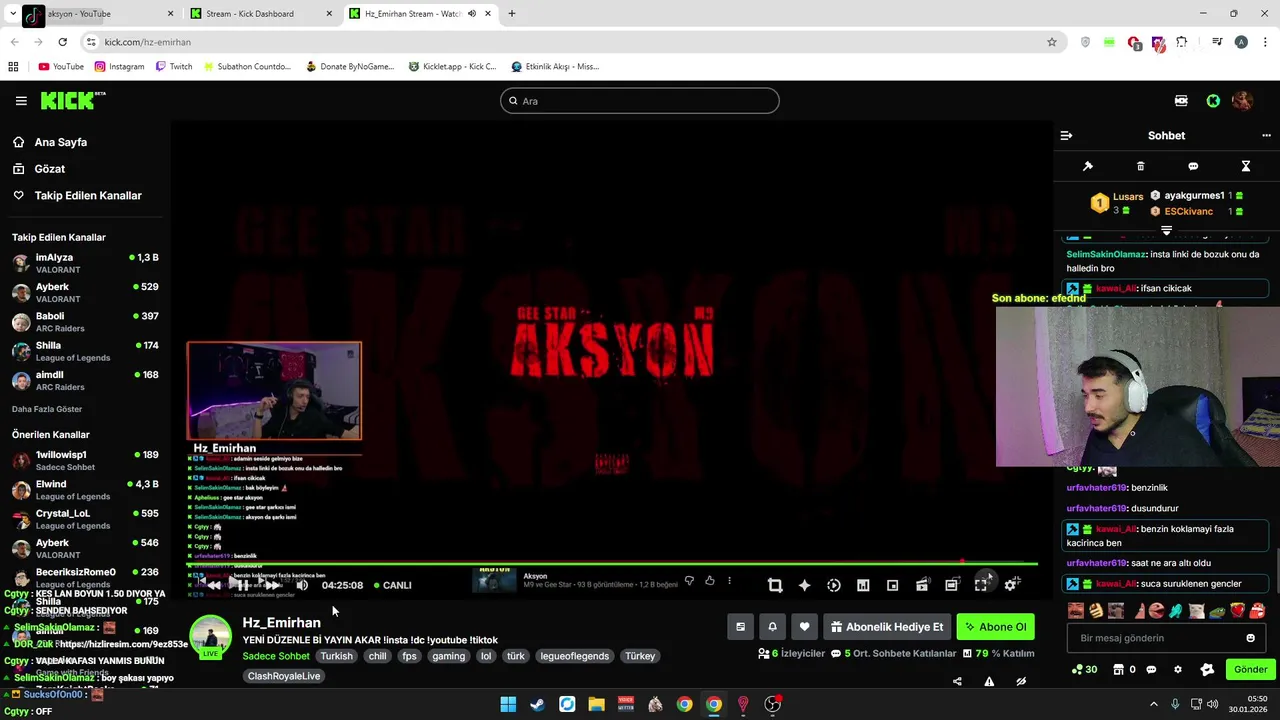Toggle notification bell for Hz_Emirhan
Image resolution: width=1280 pixels, height=720 pixels.
(x=772, y=627)
